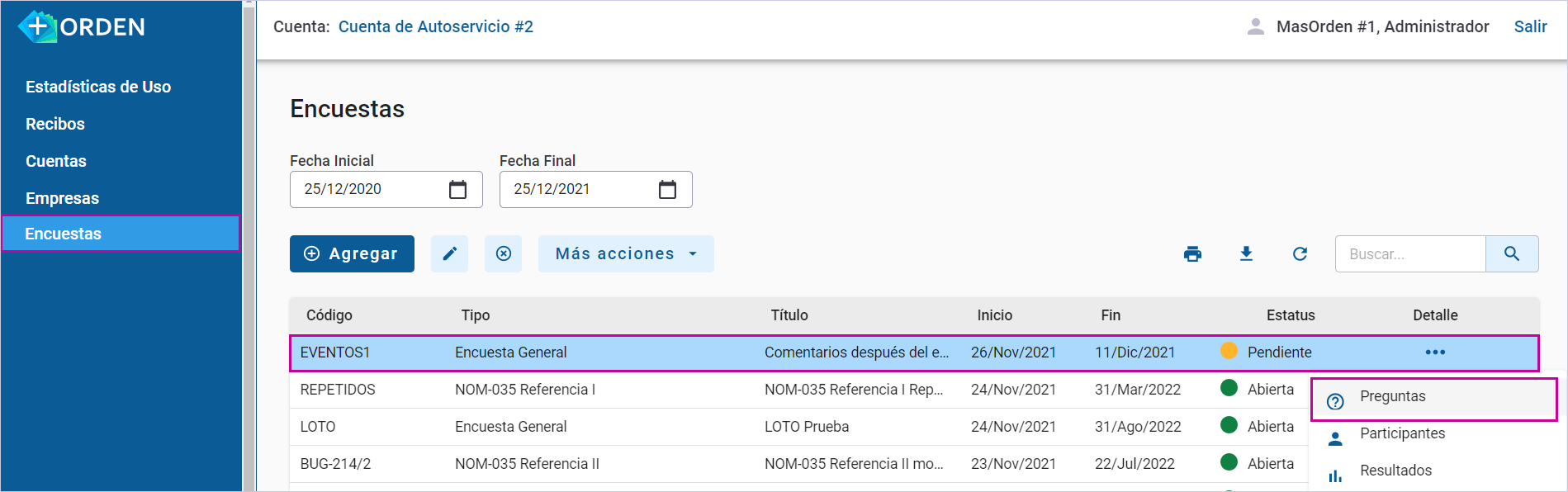
Task: Go to Estadísticas de Uso in sidebar
Action: (x=98, y=87)
